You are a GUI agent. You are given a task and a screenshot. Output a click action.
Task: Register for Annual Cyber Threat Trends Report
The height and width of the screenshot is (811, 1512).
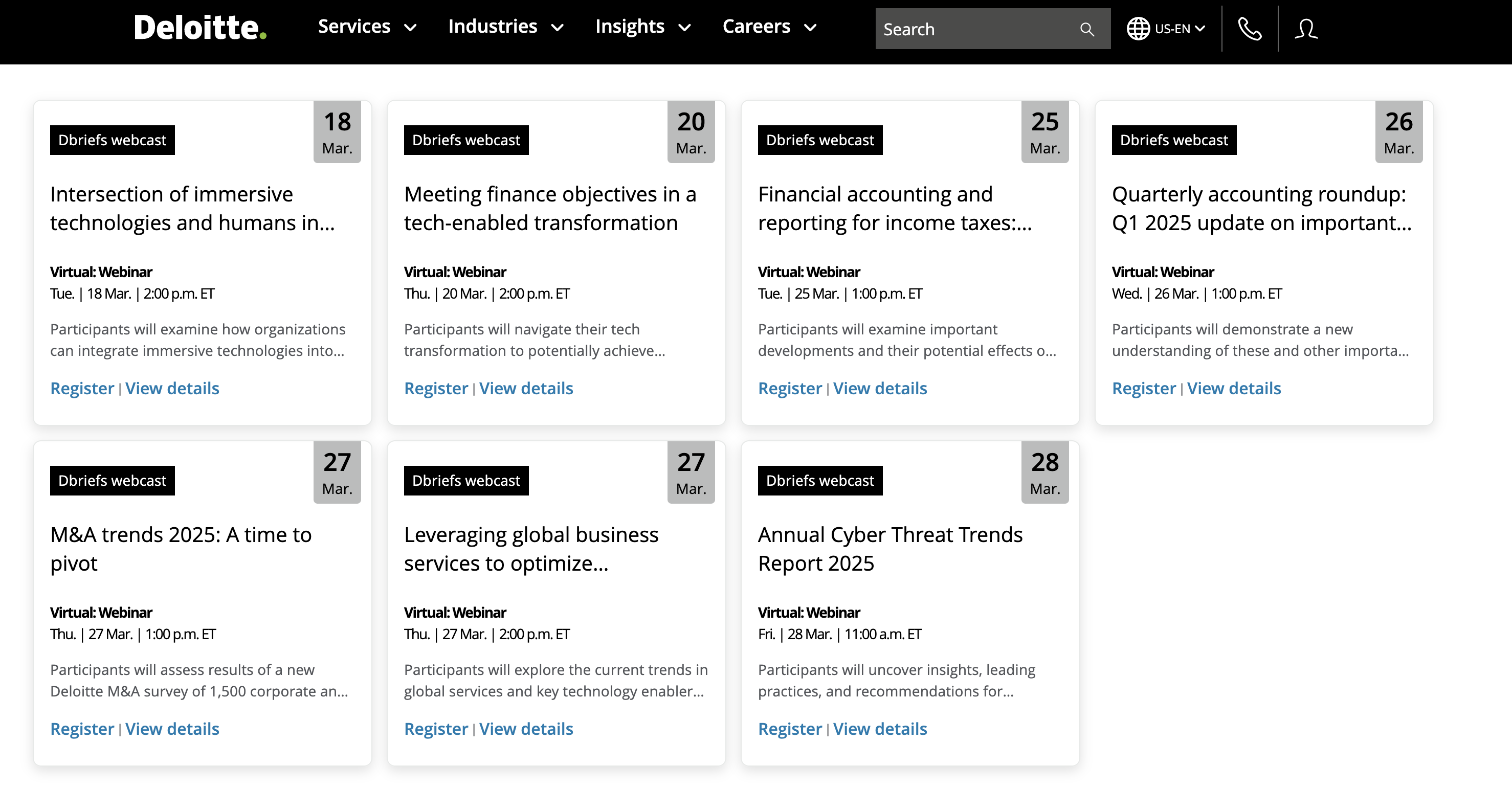click(789, 729)
